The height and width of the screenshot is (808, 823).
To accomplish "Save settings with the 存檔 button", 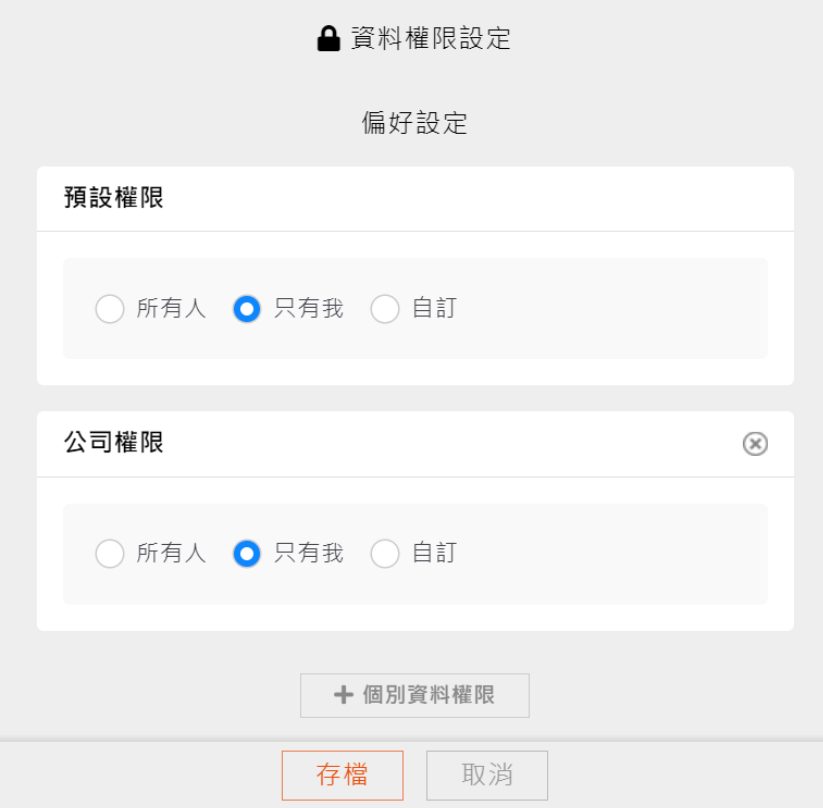I will tap(342, 775).
